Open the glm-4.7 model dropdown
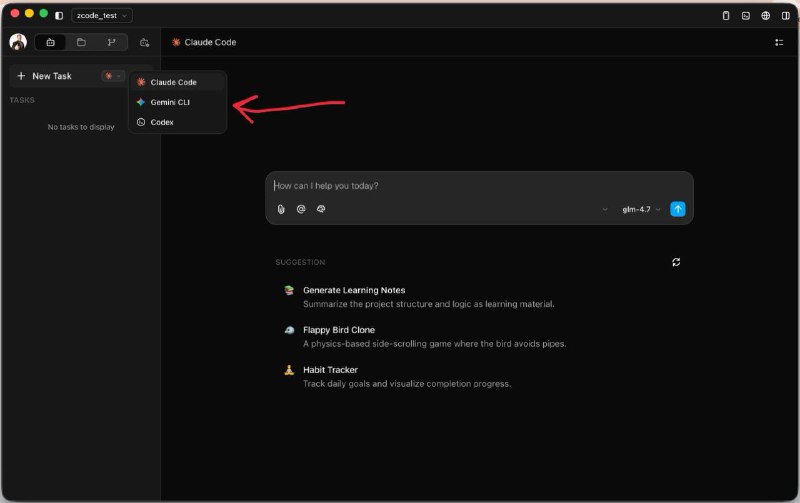This screenshot has width=800, height=503. coord(641,209)
